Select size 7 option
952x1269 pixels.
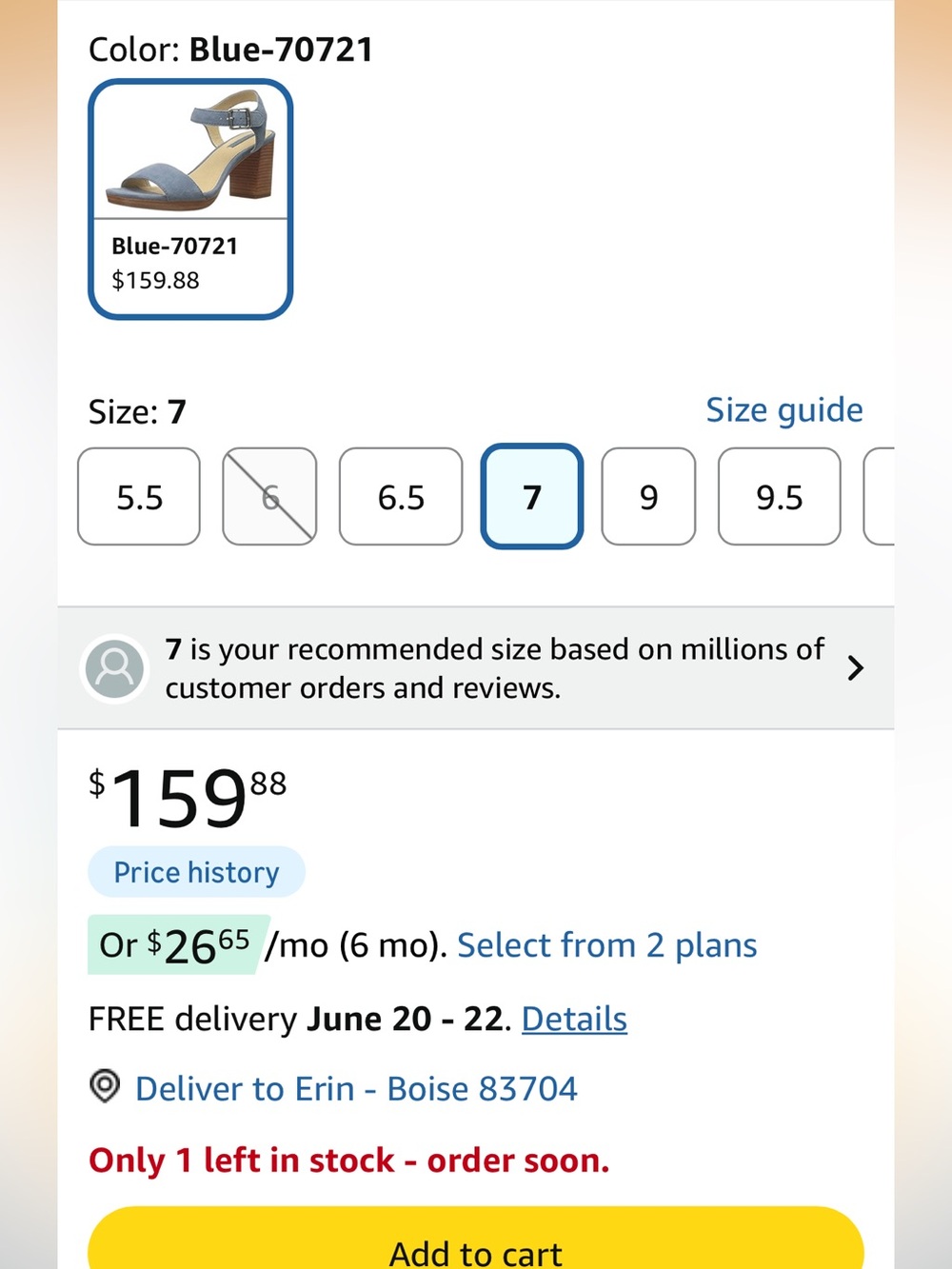click(x=532, y=497)
